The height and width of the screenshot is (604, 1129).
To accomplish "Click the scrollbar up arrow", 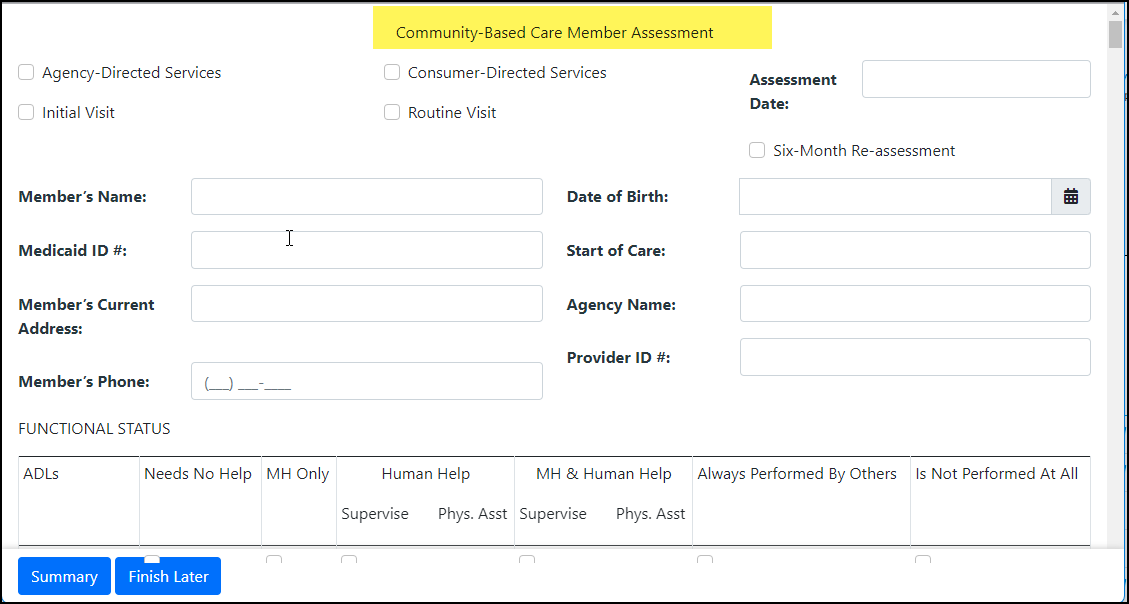I will 1114,13.
